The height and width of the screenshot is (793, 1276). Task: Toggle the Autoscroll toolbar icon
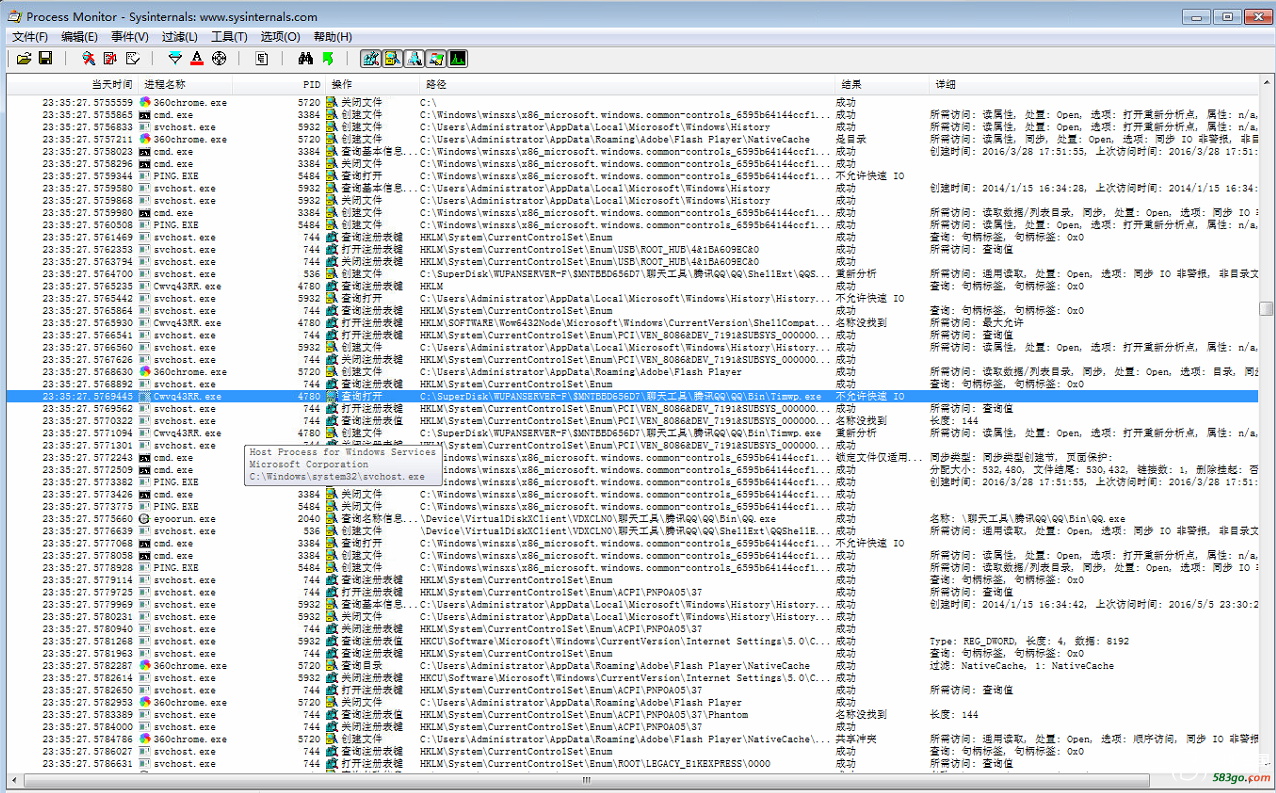click(x=110, y=59)
